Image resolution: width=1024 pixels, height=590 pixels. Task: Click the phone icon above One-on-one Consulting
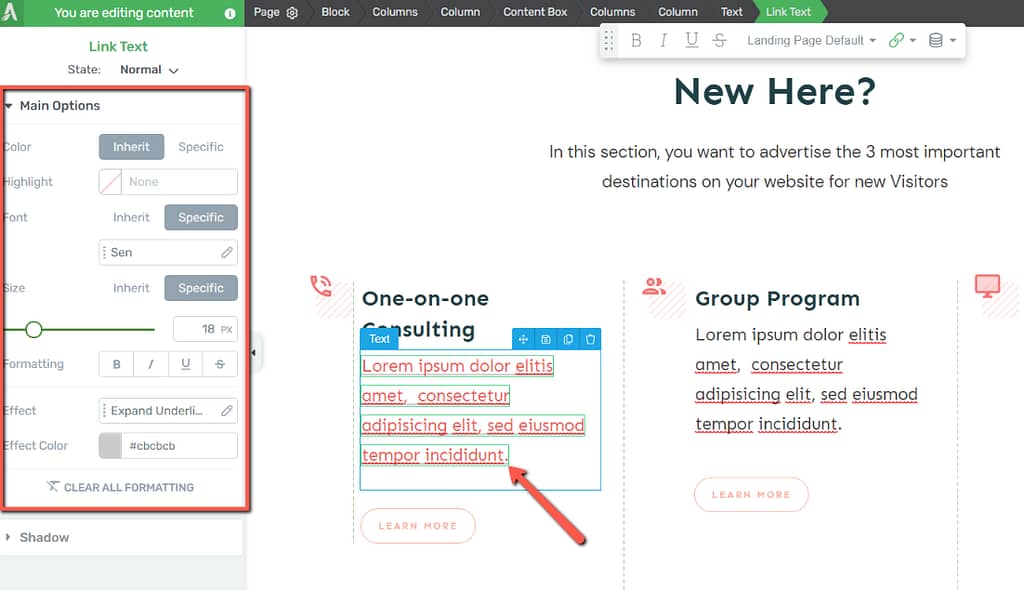[321, 286]
